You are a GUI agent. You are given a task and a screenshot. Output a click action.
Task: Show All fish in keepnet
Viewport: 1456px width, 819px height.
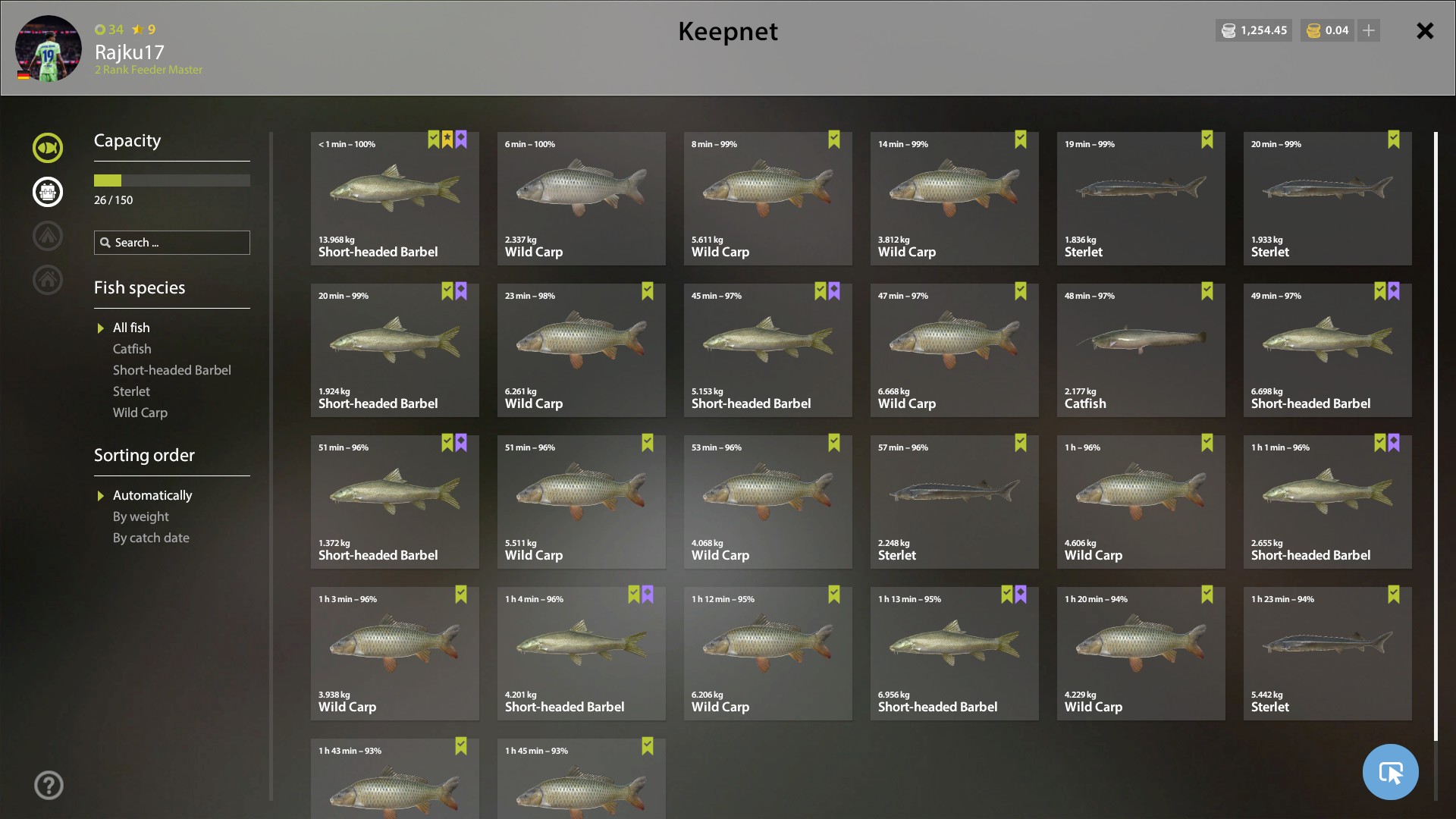click(x=131, y=328)
